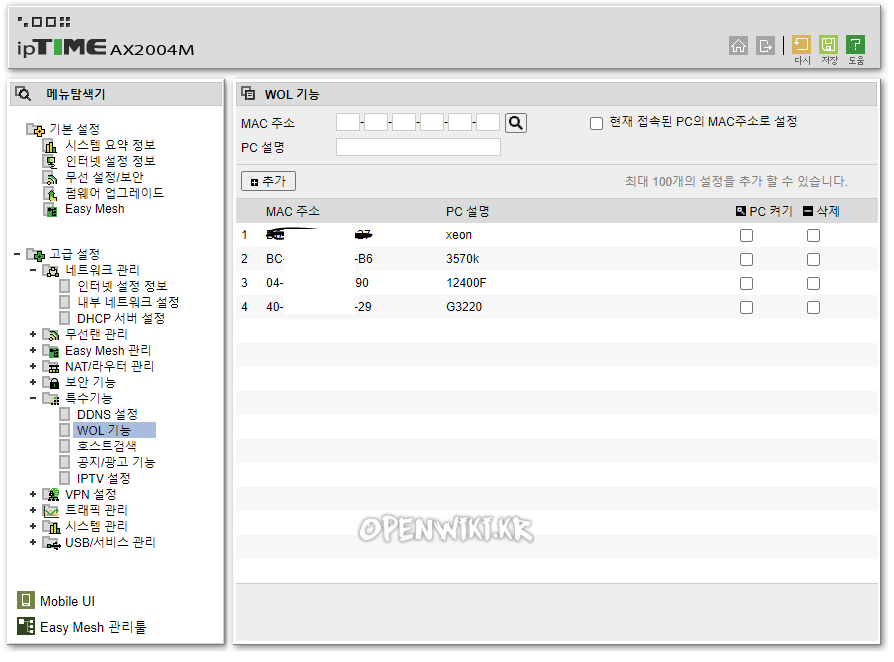894x662 pixels.
Task: Click the green 저장 save icon
Action: click(828, 44)
